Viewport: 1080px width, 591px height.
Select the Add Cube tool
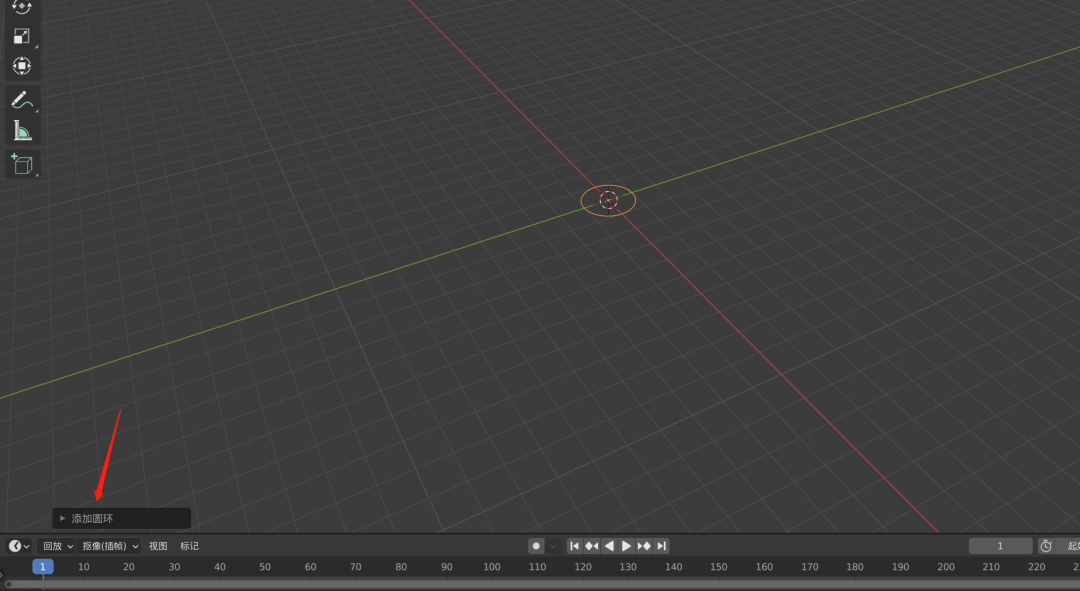(x=22, y=164)
